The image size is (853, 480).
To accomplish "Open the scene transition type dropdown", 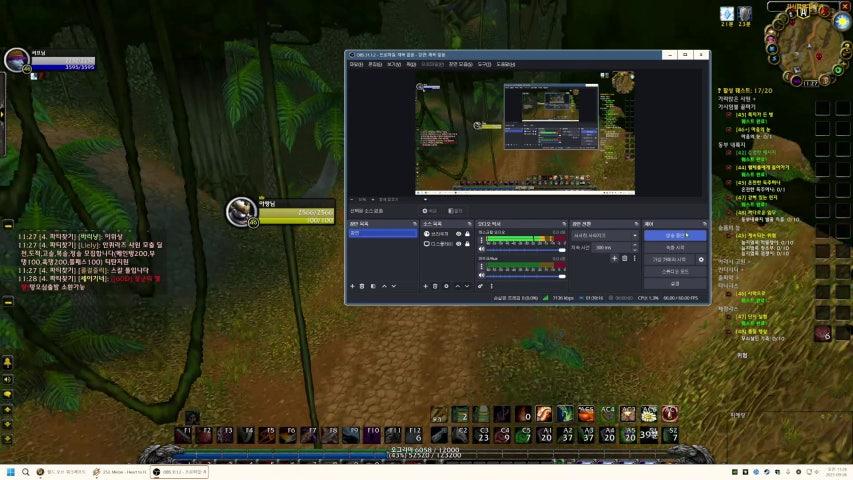I will click(604, 236).
